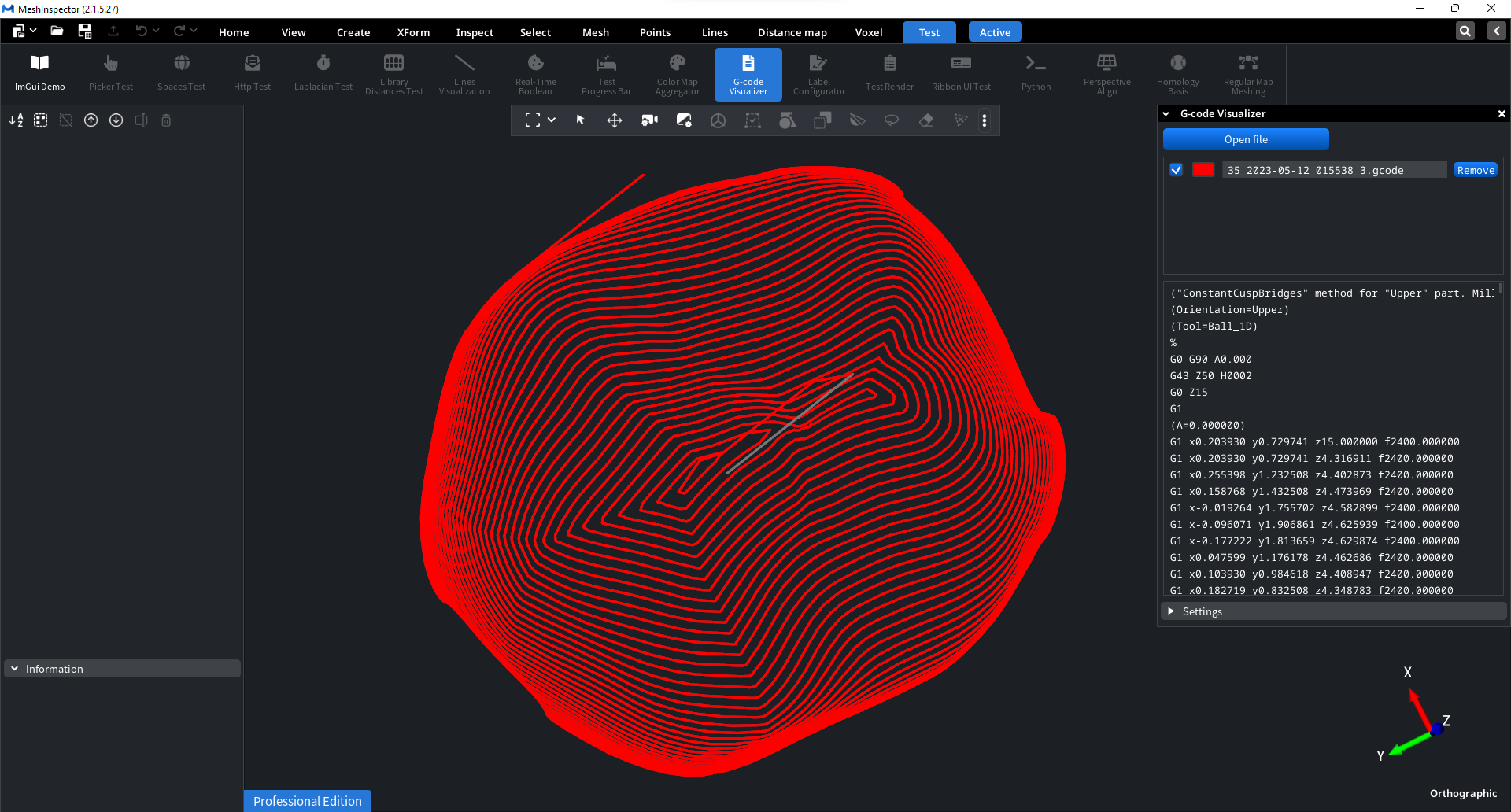Open the viewport toolbar overflow menu
This screenshot has height=812, width=1511.
pos(985,120)
